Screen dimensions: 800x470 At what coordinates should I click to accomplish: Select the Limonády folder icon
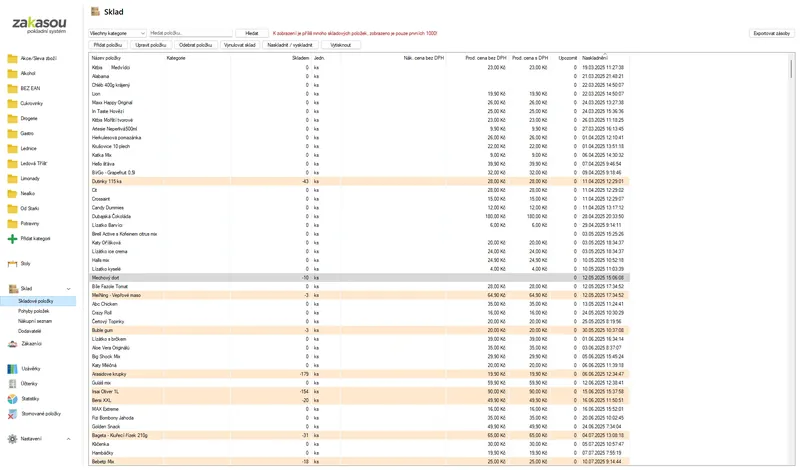pyautogui.click(x=13, y=179)
